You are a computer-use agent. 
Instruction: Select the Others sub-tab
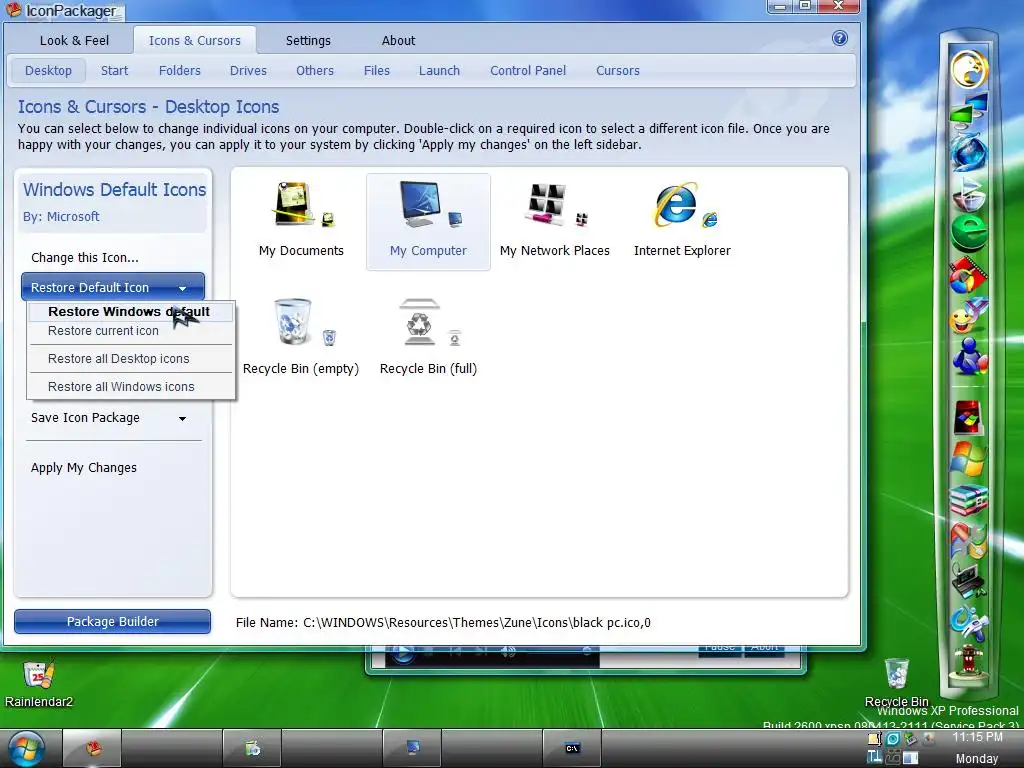pyautogui.click(x=315, y=71)
